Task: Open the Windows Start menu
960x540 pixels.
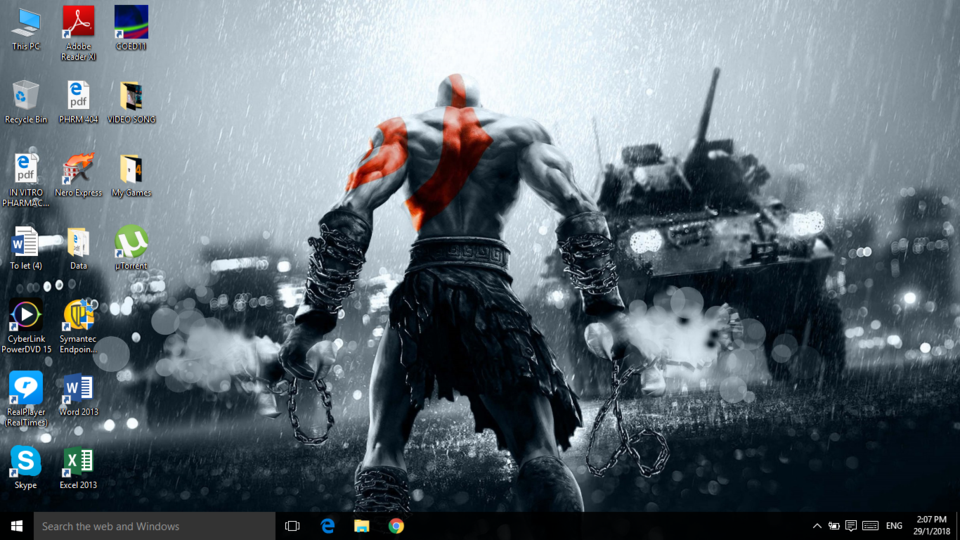Action: click(x=17, y=526)
